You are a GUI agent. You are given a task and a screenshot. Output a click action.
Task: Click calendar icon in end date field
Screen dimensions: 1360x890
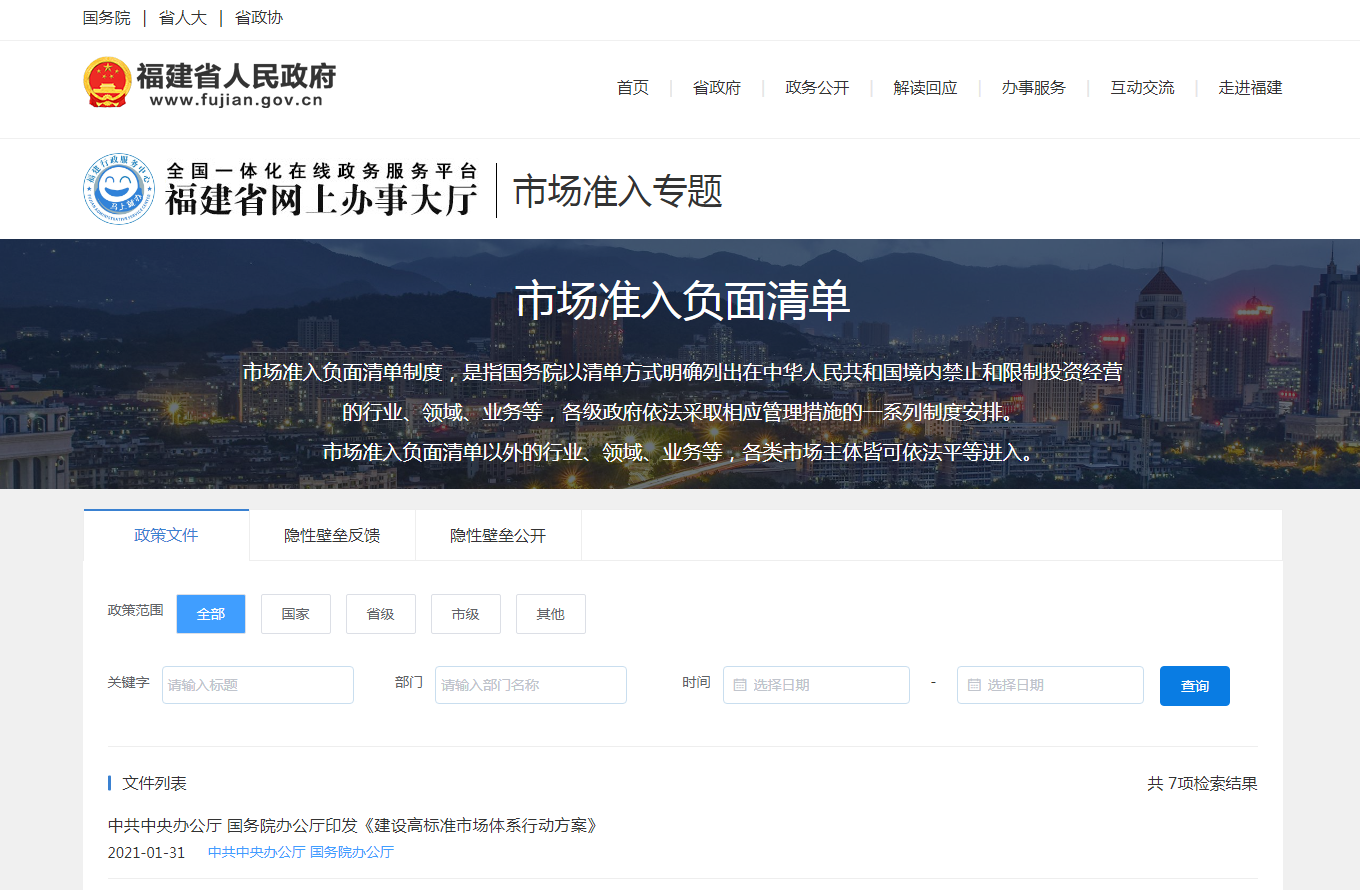[x=974, y=685]
